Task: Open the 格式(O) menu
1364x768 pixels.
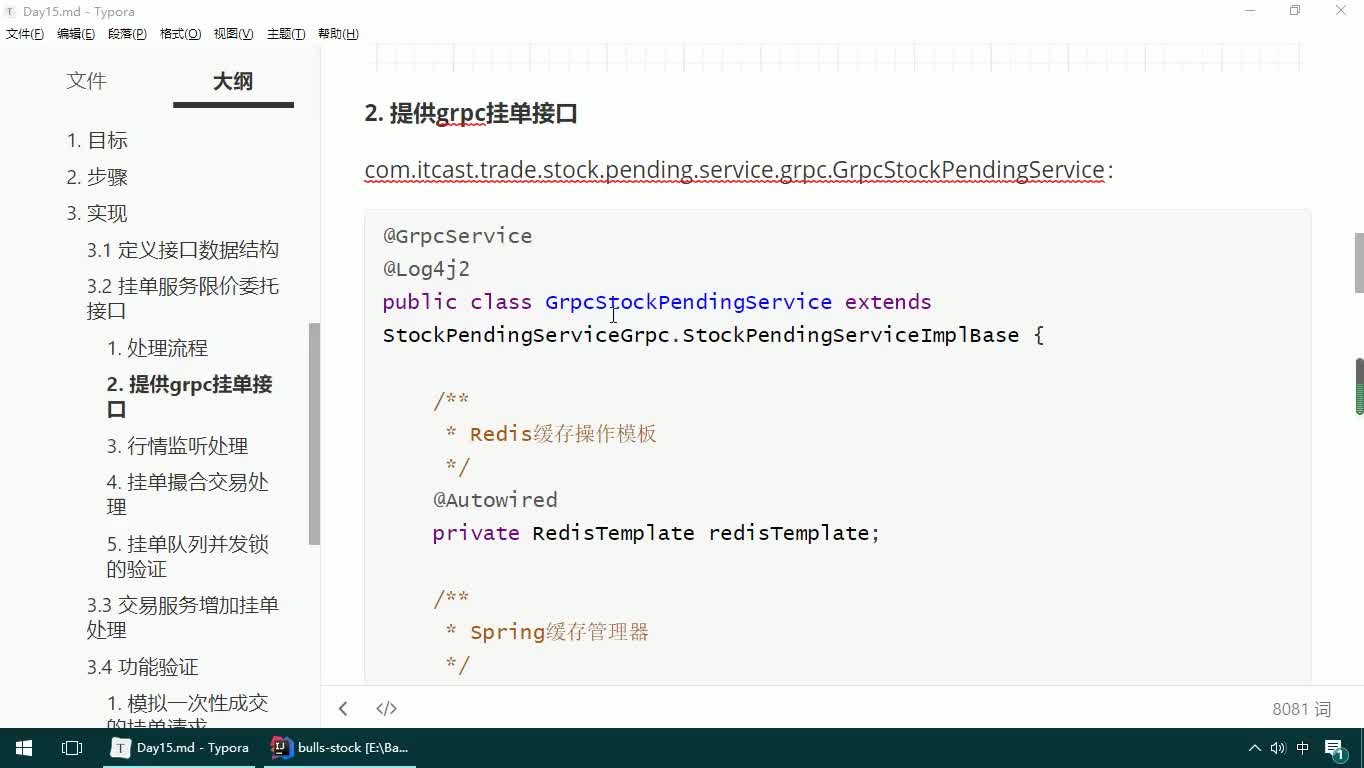Action: tap(180, 34)
